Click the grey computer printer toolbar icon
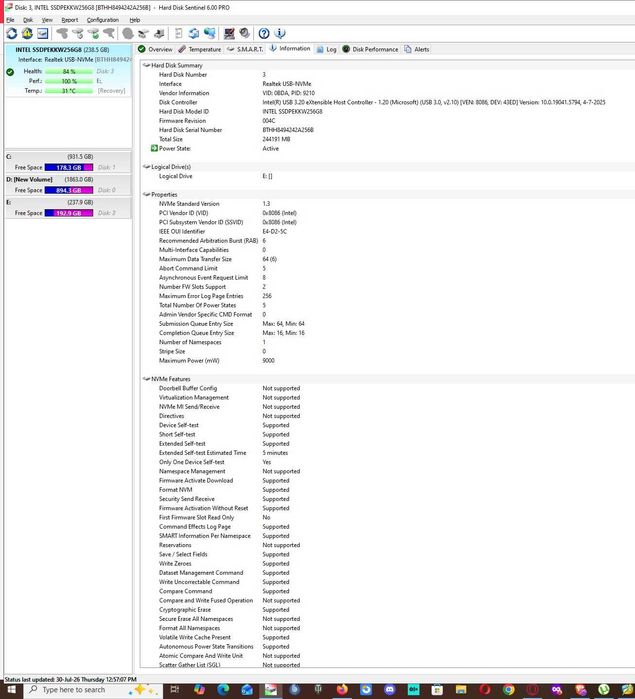The height and width of the screenshot is (699, 635). [x=159, y=33]
